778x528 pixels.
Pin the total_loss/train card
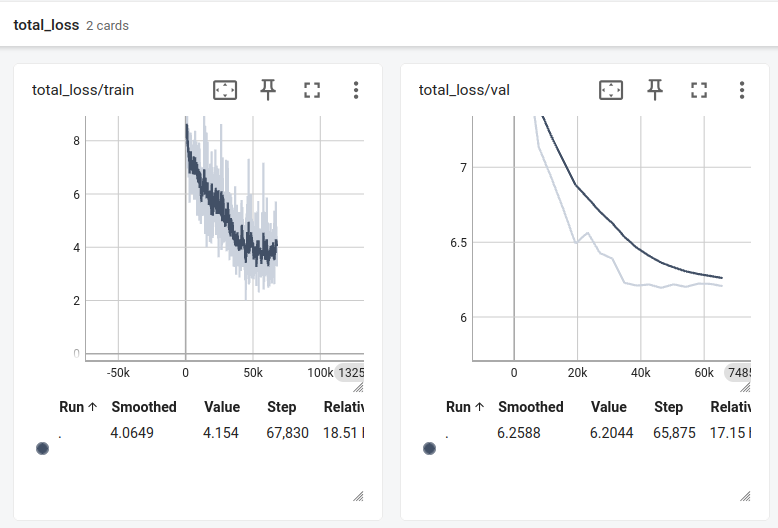(268, 90)
